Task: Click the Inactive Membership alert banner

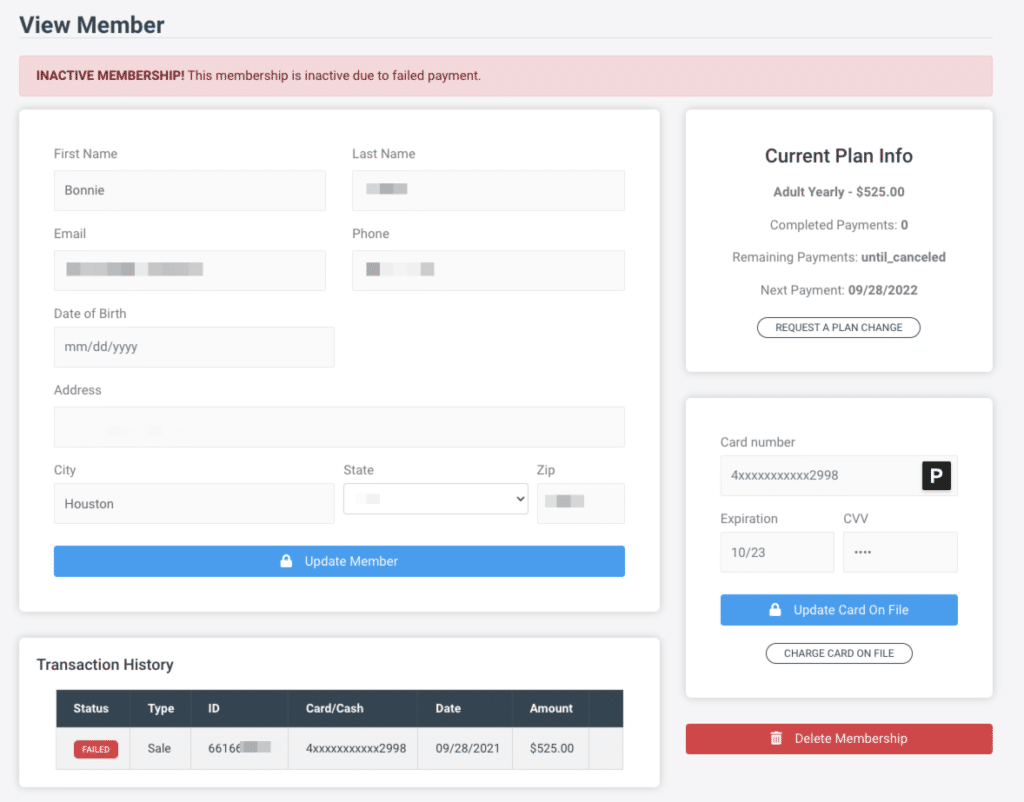Action: pos(505,76)
